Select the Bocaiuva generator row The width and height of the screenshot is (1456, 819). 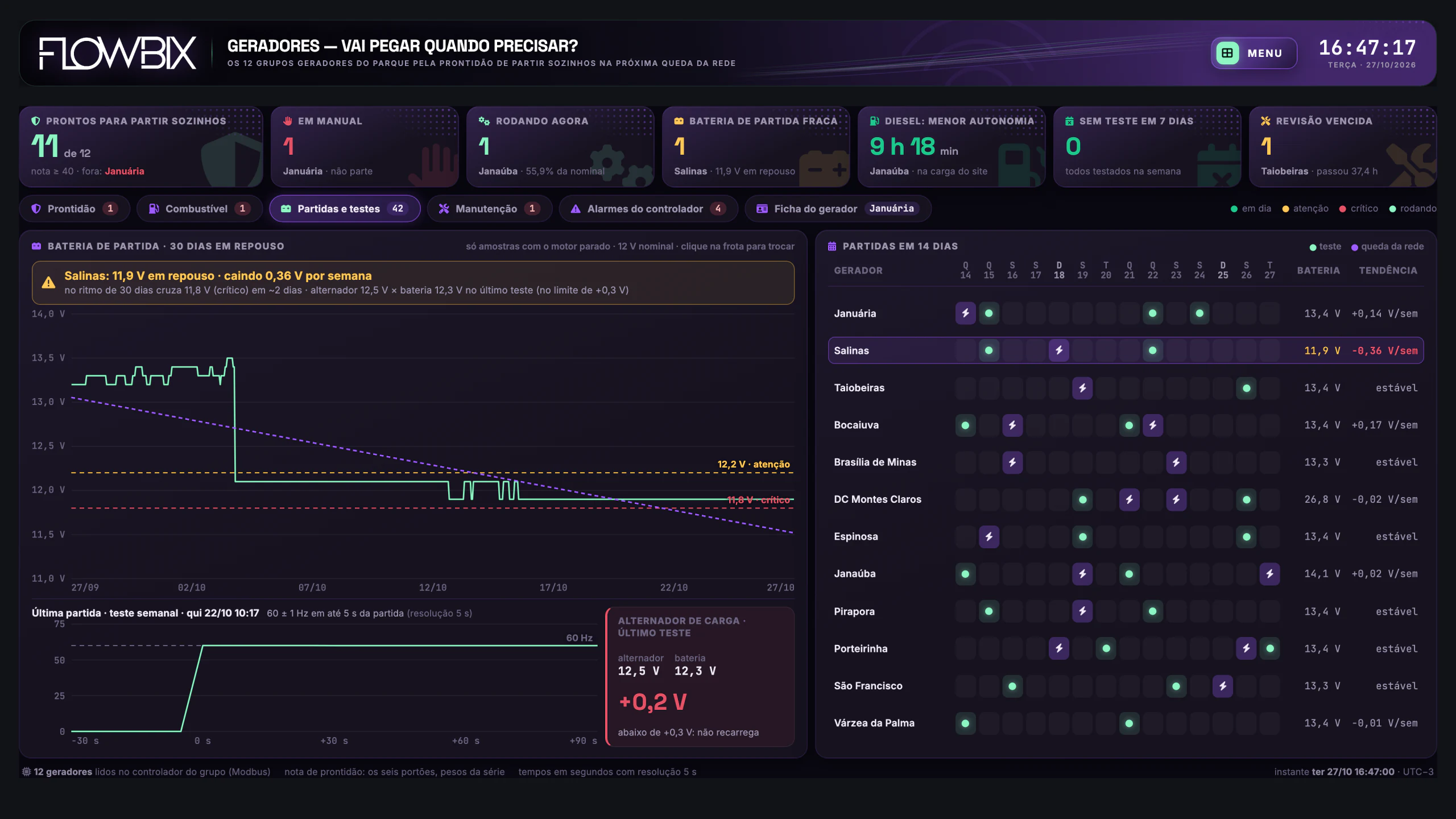[x=1126, y=425]
